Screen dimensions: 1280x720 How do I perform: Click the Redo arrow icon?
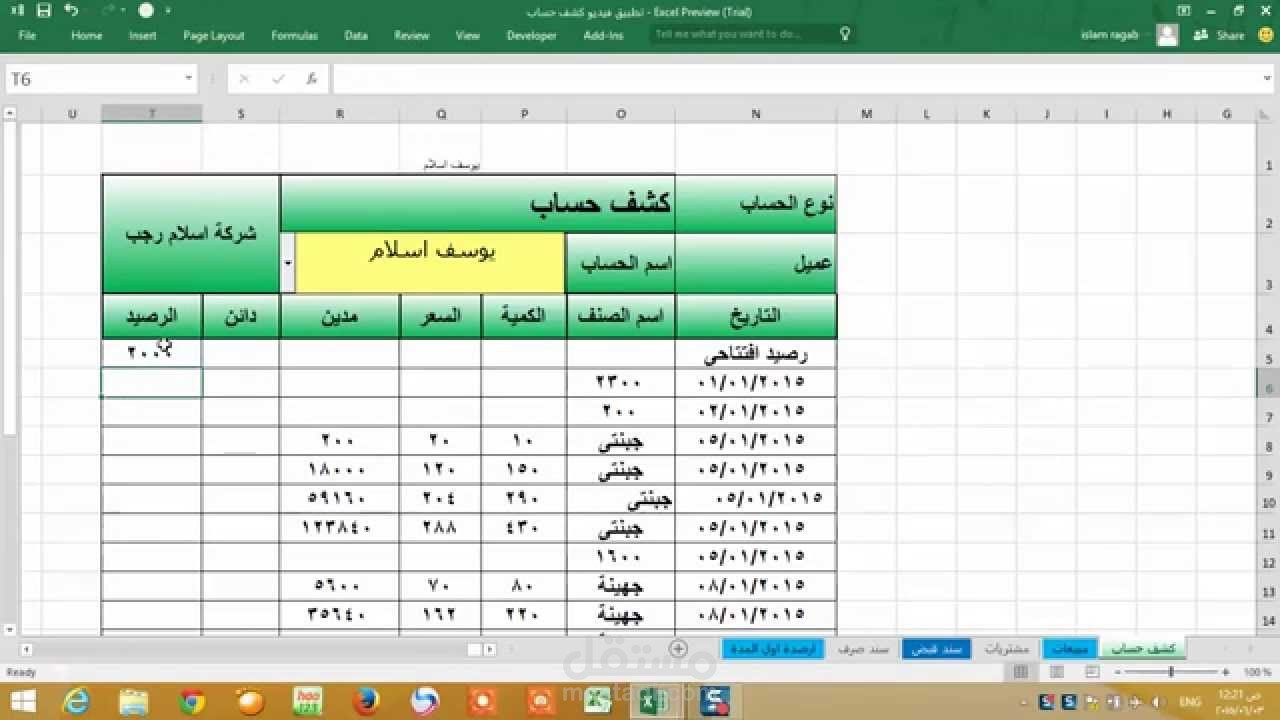coord(108,11)
